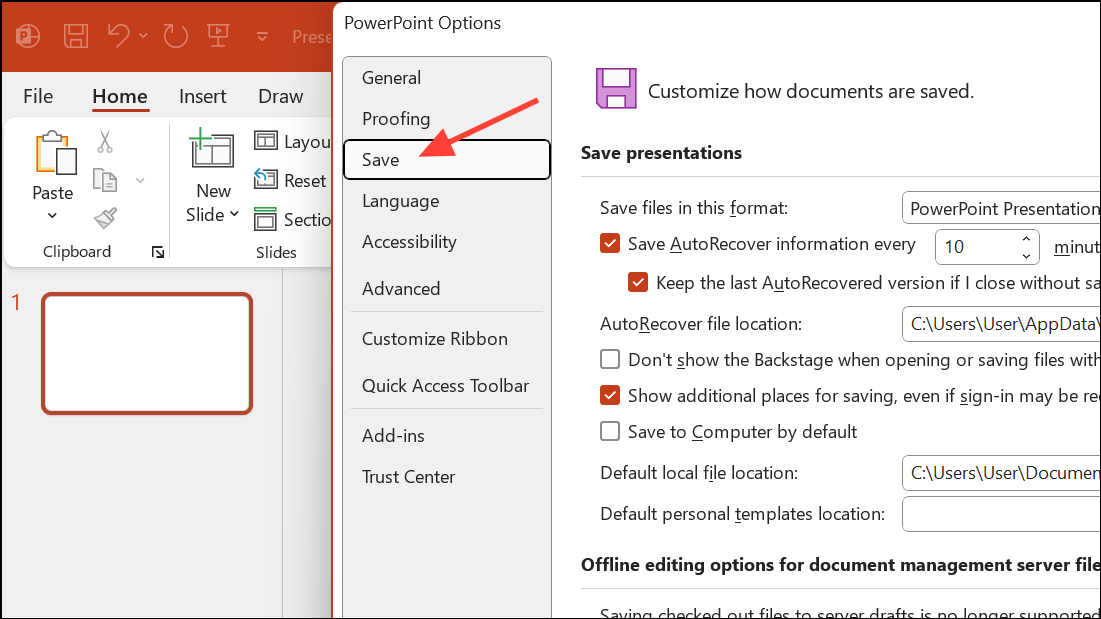Click the Save icon in title bar

click(76, 36)
